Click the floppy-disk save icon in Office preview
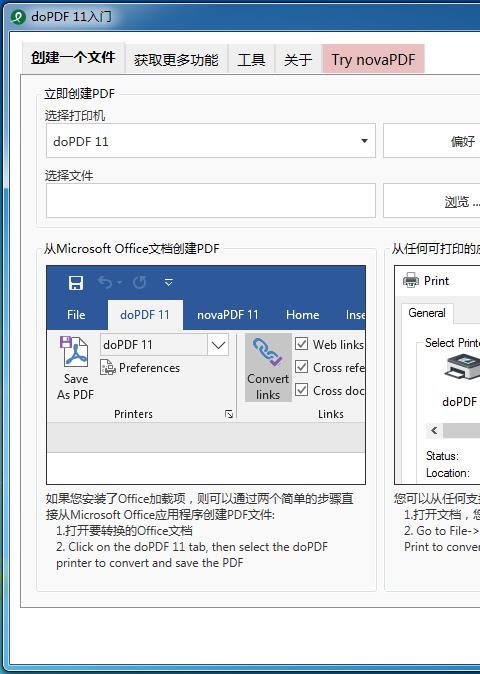The width and height of the screenshot is (480, 674). [76, 283]
